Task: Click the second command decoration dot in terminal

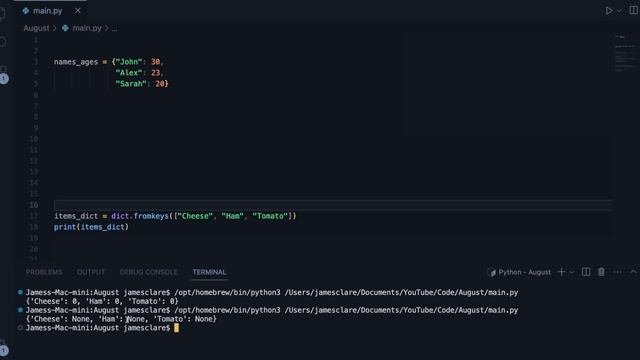Action: [x=20, y=310]
